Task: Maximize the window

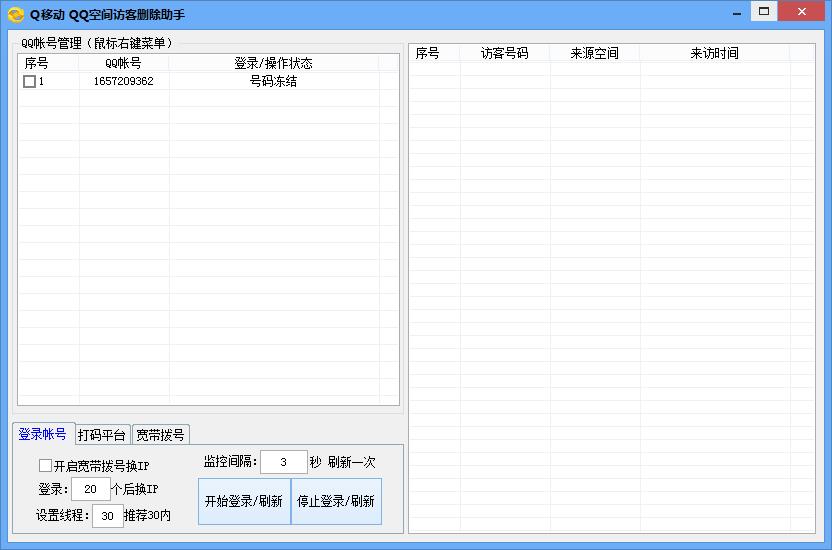Action: tap(764, 12)
